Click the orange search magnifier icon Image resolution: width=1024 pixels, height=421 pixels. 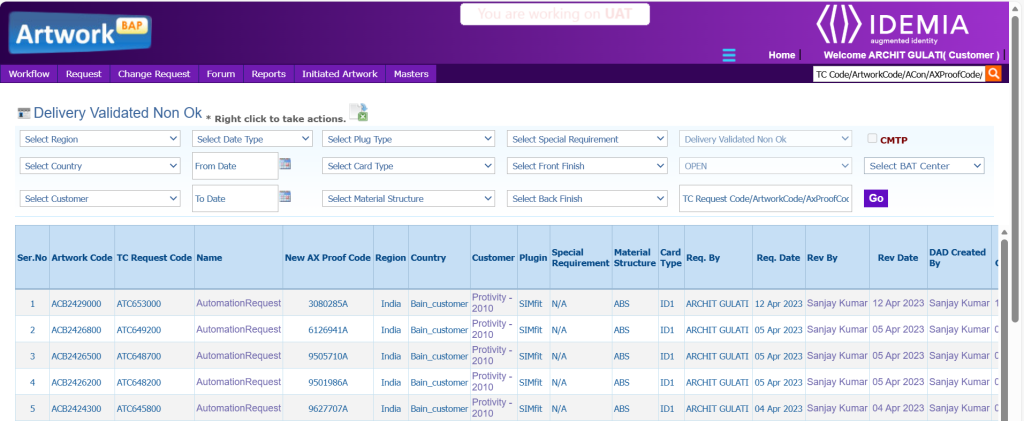click(993, 74)
